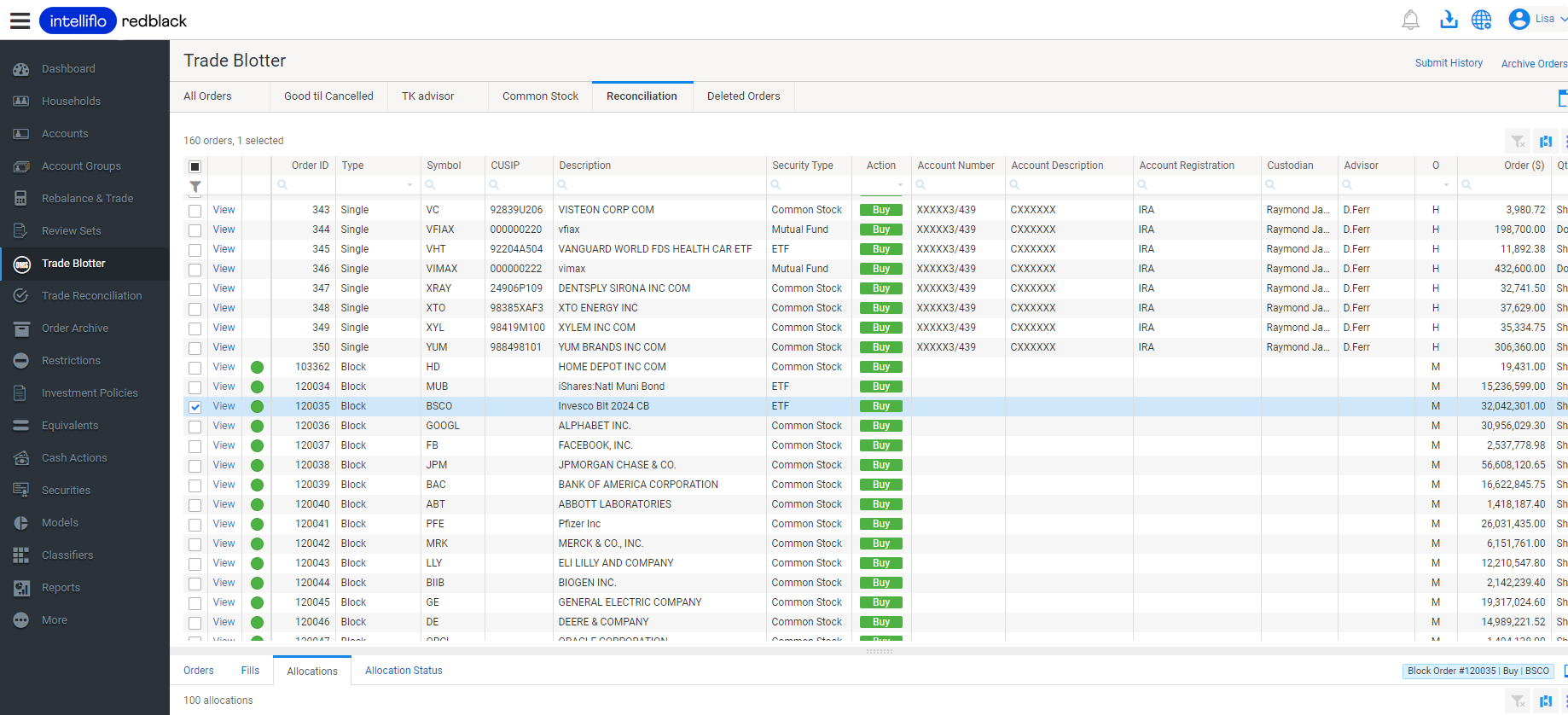Click Archive Orders link
Viewport: 1568px width, 715px height.
click(x=1534, y=64)
